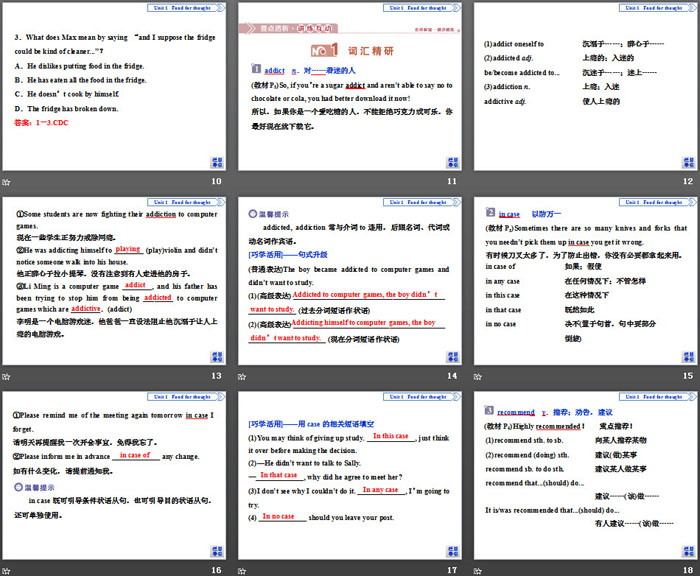The image size is (700, 576).
Task: Click the slide number 13 label
Action: pos(216,375)
